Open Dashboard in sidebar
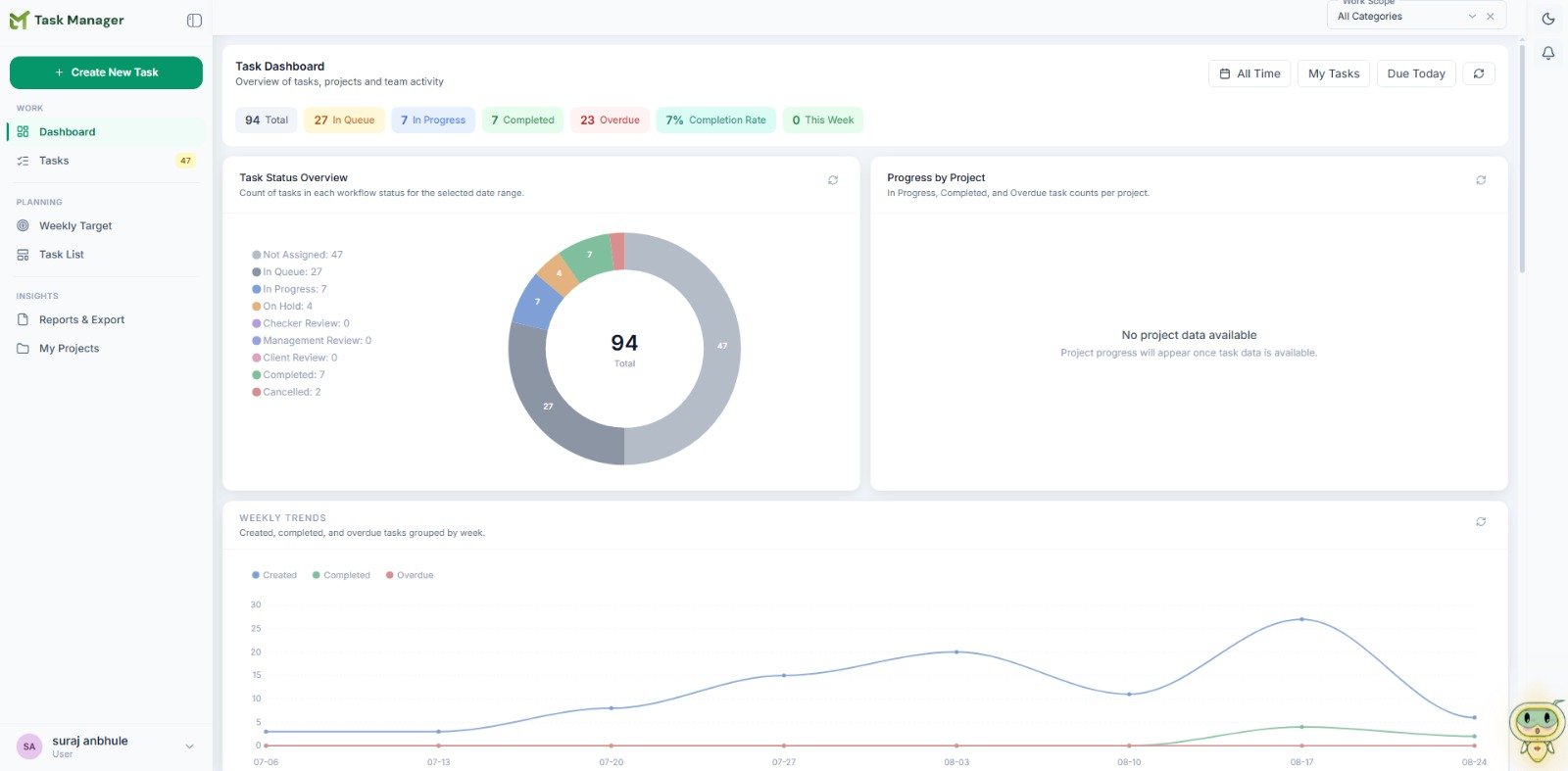This screenshot has width=1568, height=771. click(x=106, y=131)
